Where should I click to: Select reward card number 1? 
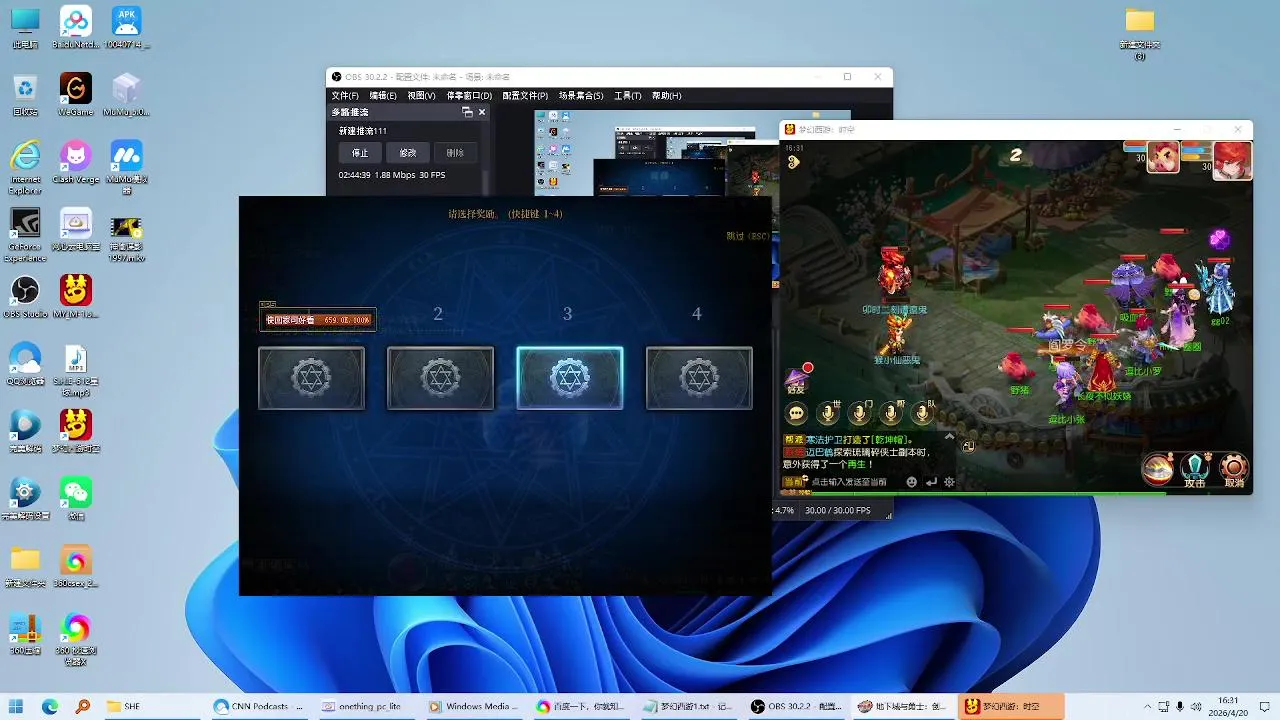click(x=311, y=378)
